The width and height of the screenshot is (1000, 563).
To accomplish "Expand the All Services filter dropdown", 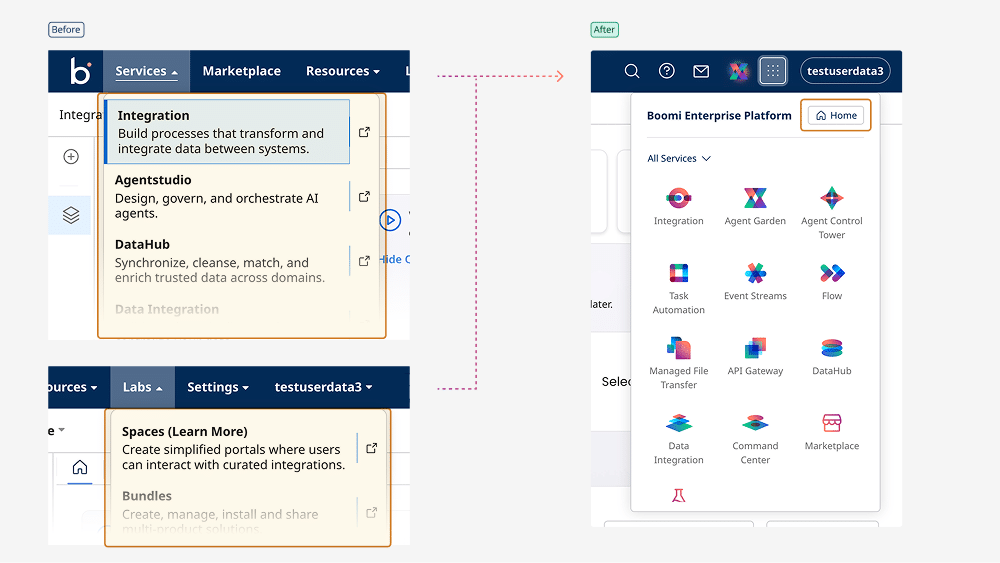I will click(679, 158).
